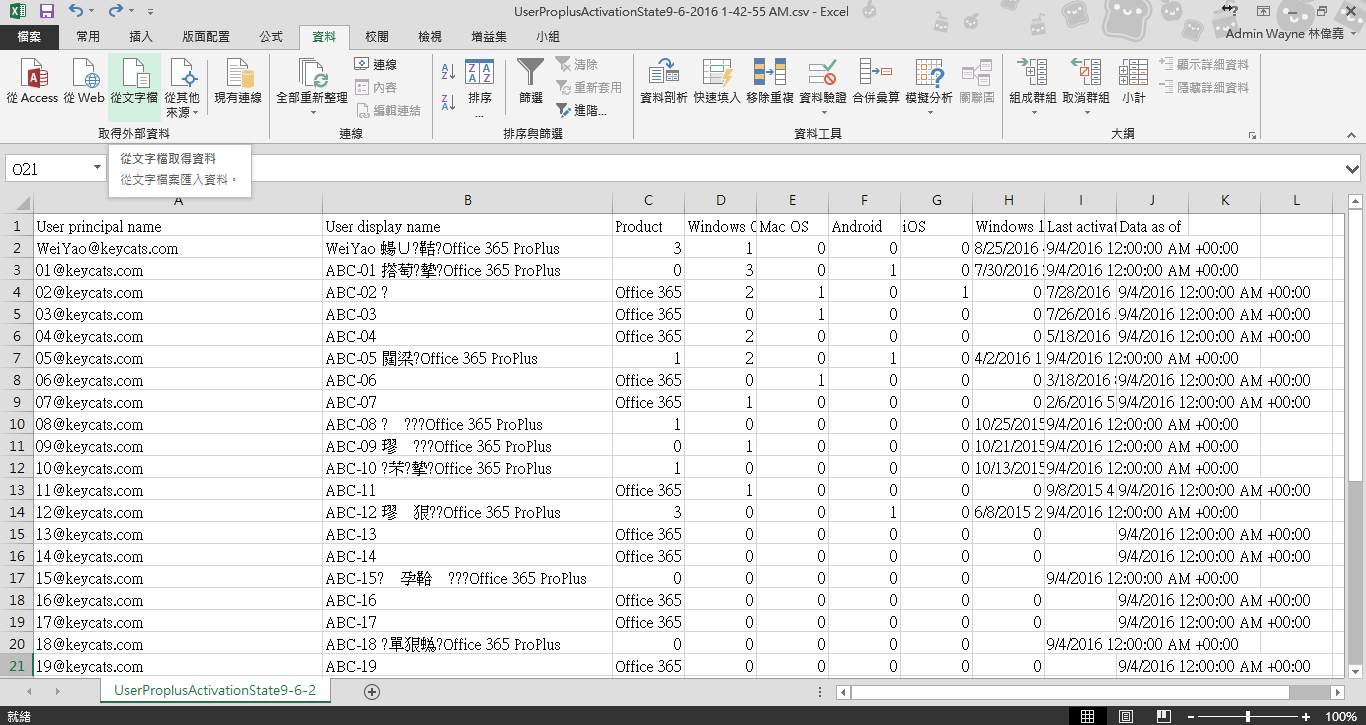
Task: Switch to Page Layout view in status bar
Action: (1125, 716)
